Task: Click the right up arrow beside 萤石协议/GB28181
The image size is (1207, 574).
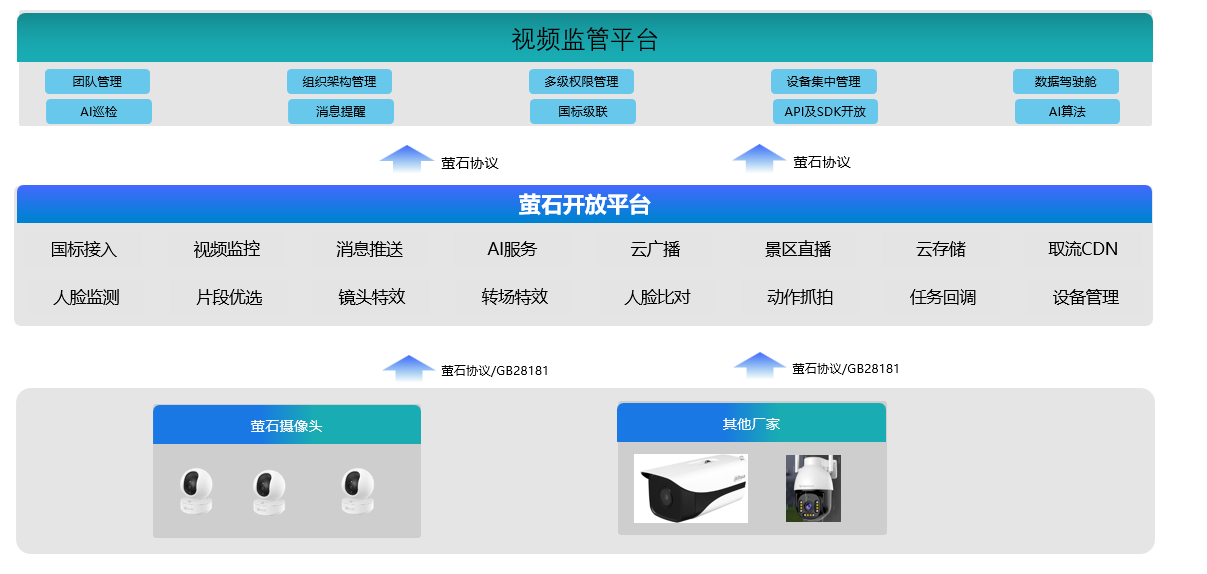Action: [759, 365]
